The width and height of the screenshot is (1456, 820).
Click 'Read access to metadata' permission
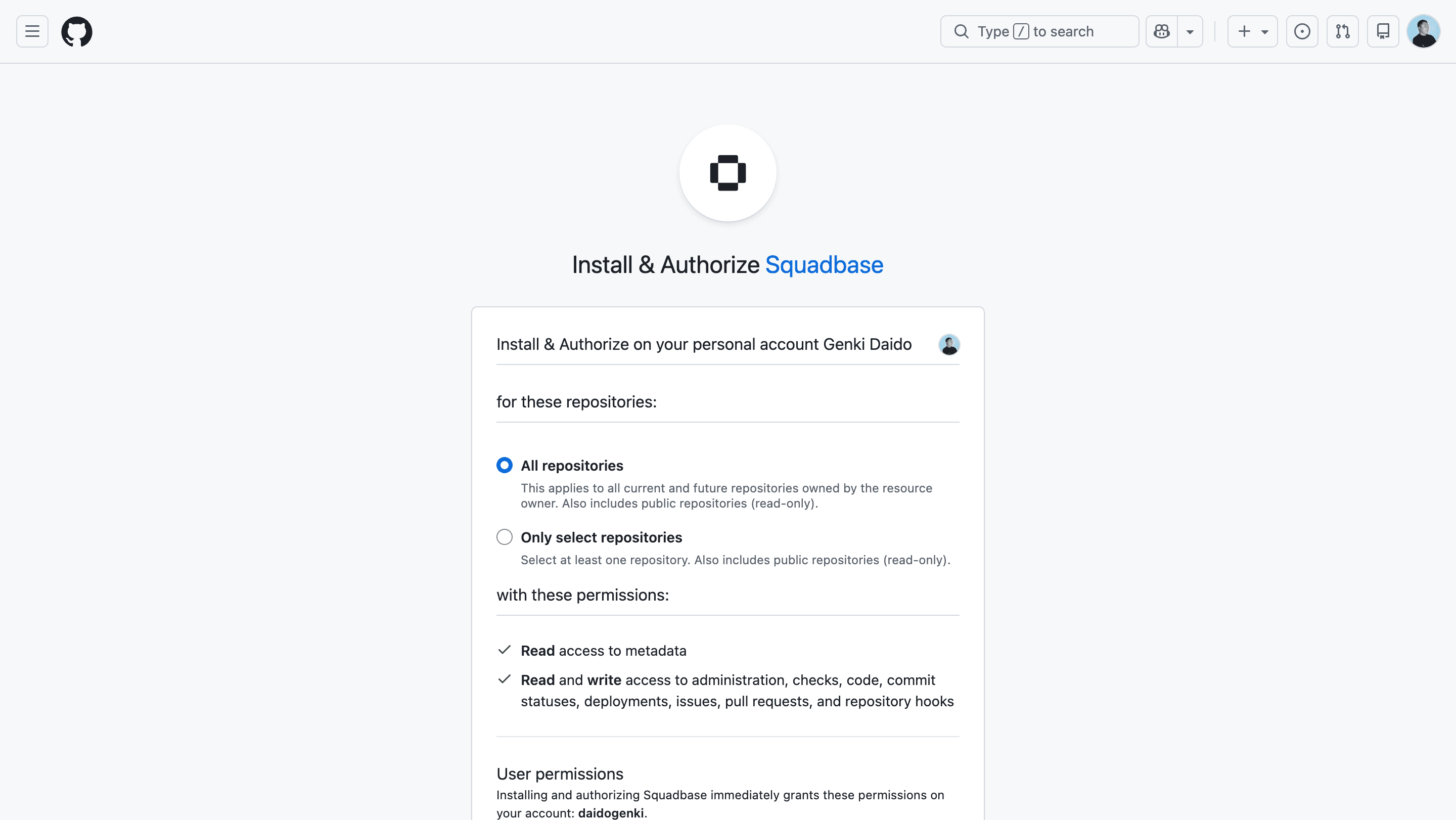click(604, 651)
